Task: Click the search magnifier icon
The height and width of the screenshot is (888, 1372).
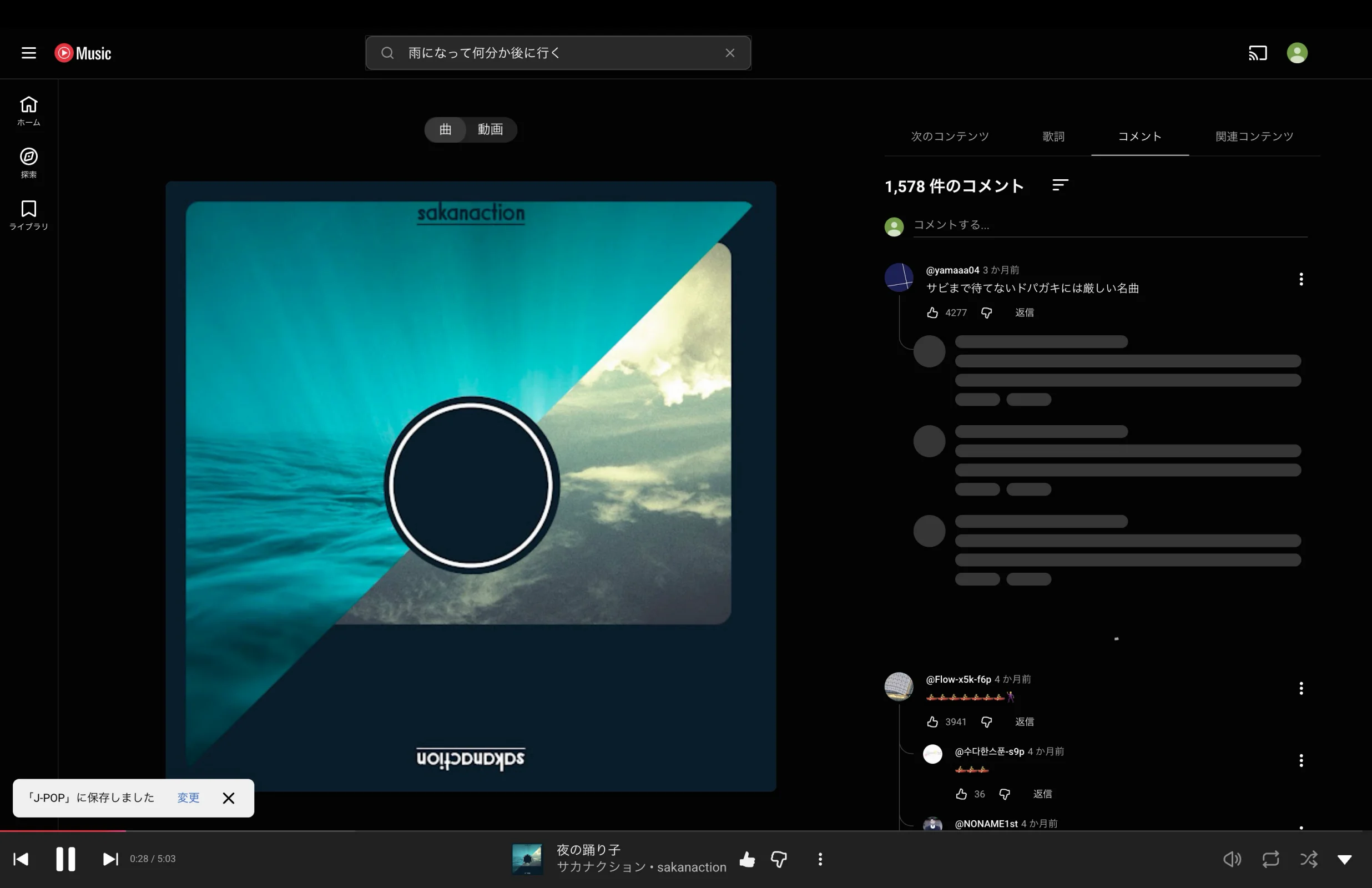Action: pos(387,53)
